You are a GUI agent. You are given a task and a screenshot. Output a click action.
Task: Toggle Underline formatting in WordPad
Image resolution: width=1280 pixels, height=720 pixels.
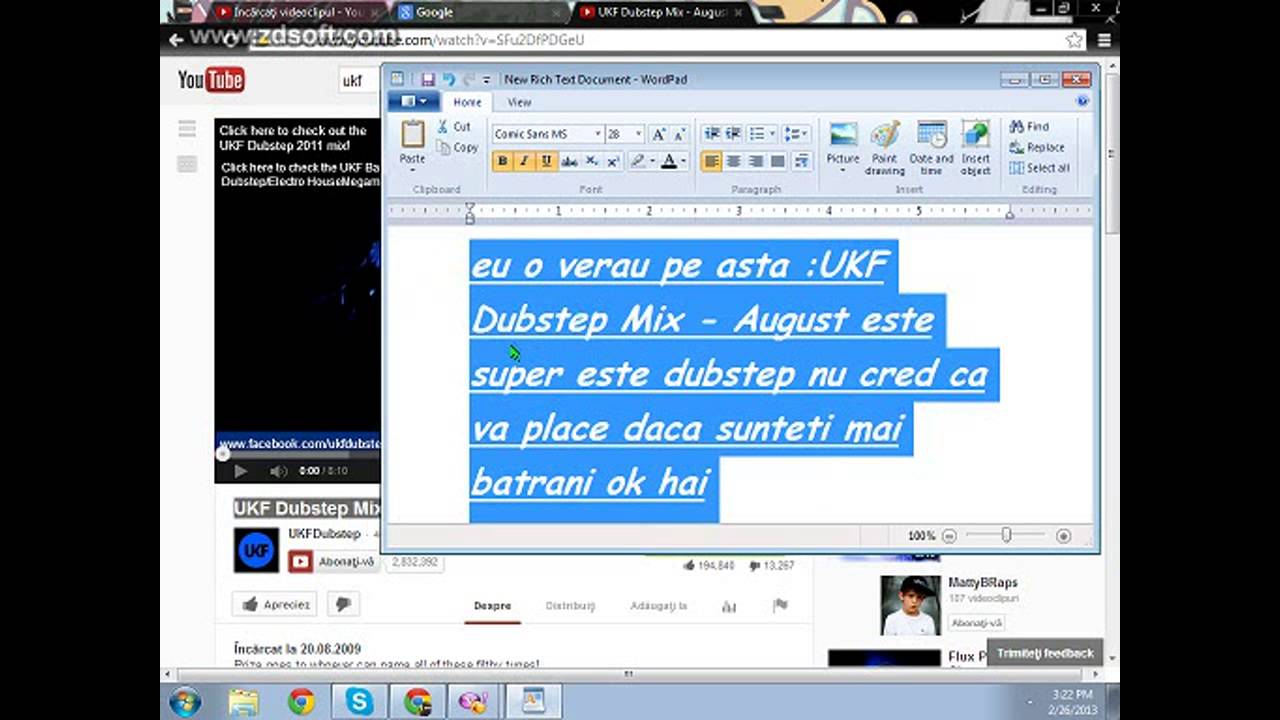(x=546, y=161)
